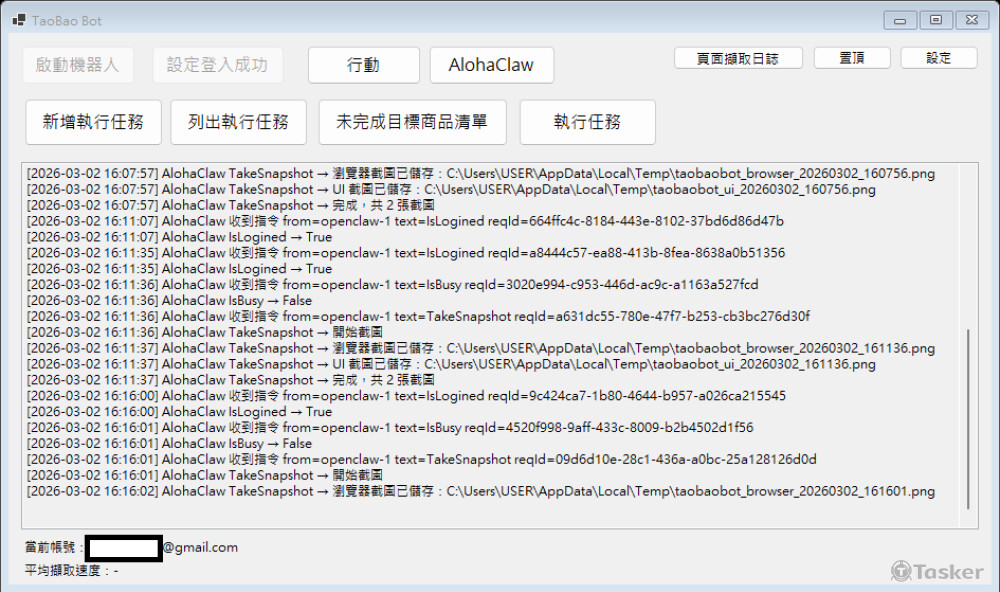Click 新增執行任務 to add a task

(93, 122)
